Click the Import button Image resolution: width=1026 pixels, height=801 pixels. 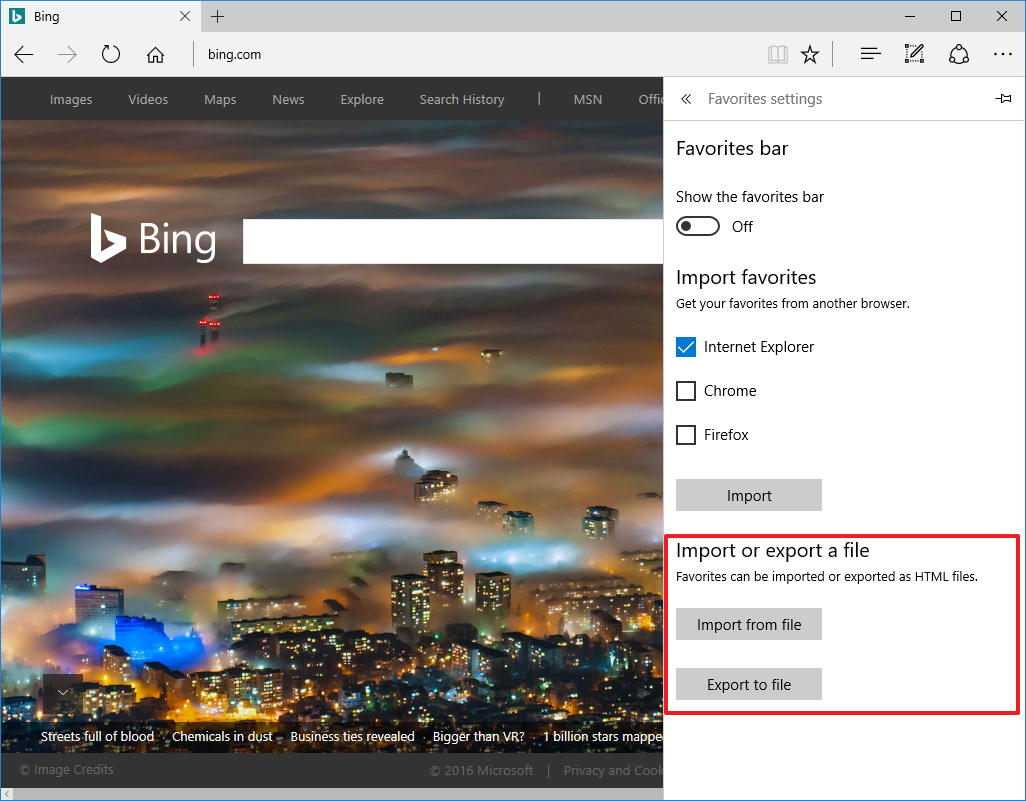pos(749,495)
